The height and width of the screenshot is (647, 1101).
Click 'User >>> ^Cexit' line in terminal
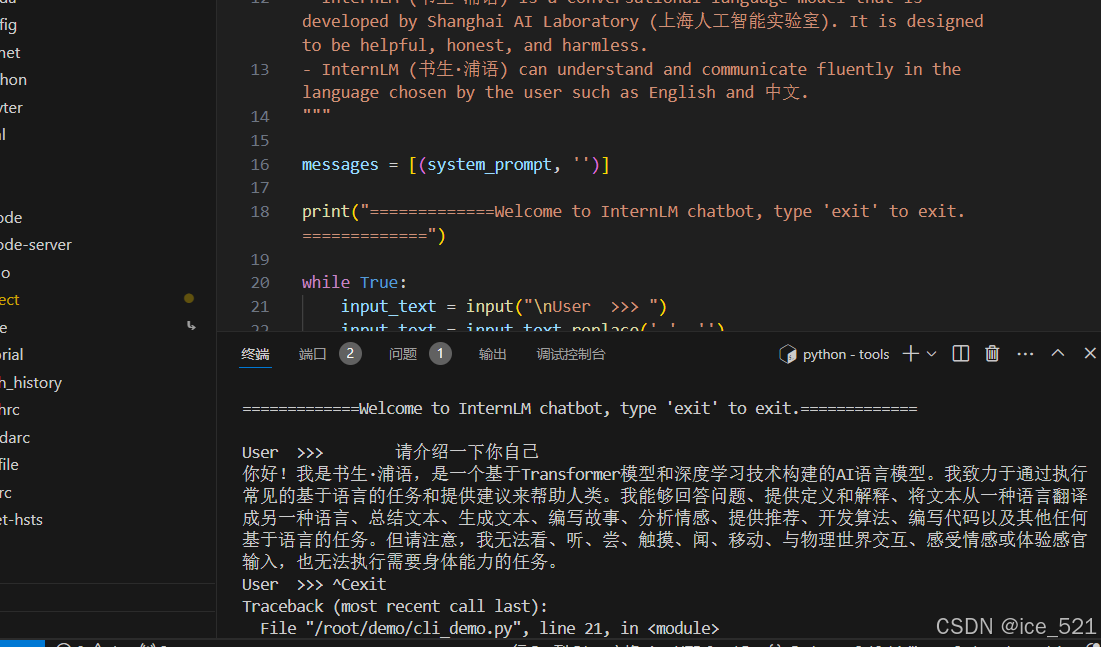click(x=314, y=584)
